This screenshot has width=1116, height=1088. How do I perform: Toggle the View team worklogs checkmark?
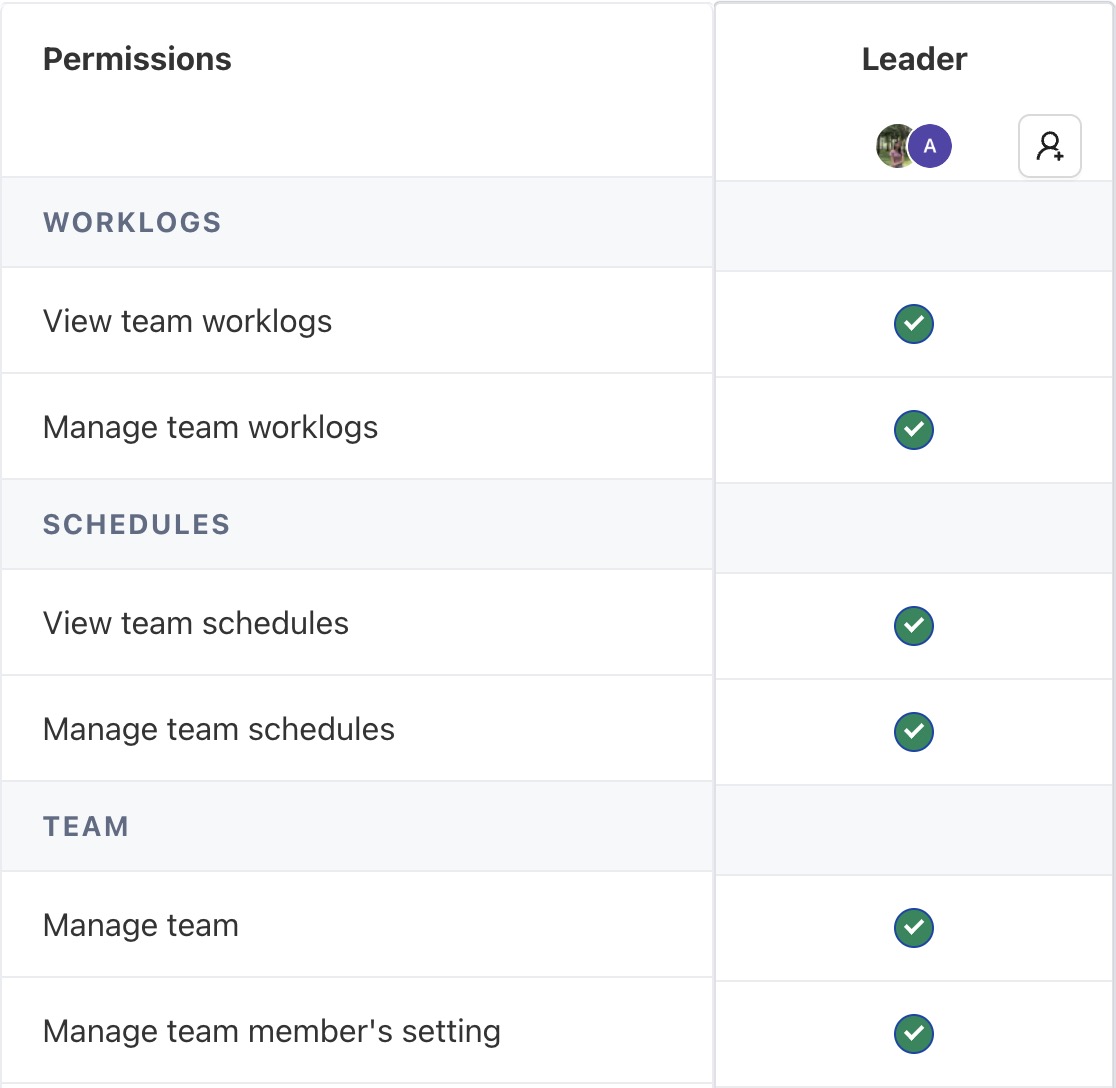point(913,324)
